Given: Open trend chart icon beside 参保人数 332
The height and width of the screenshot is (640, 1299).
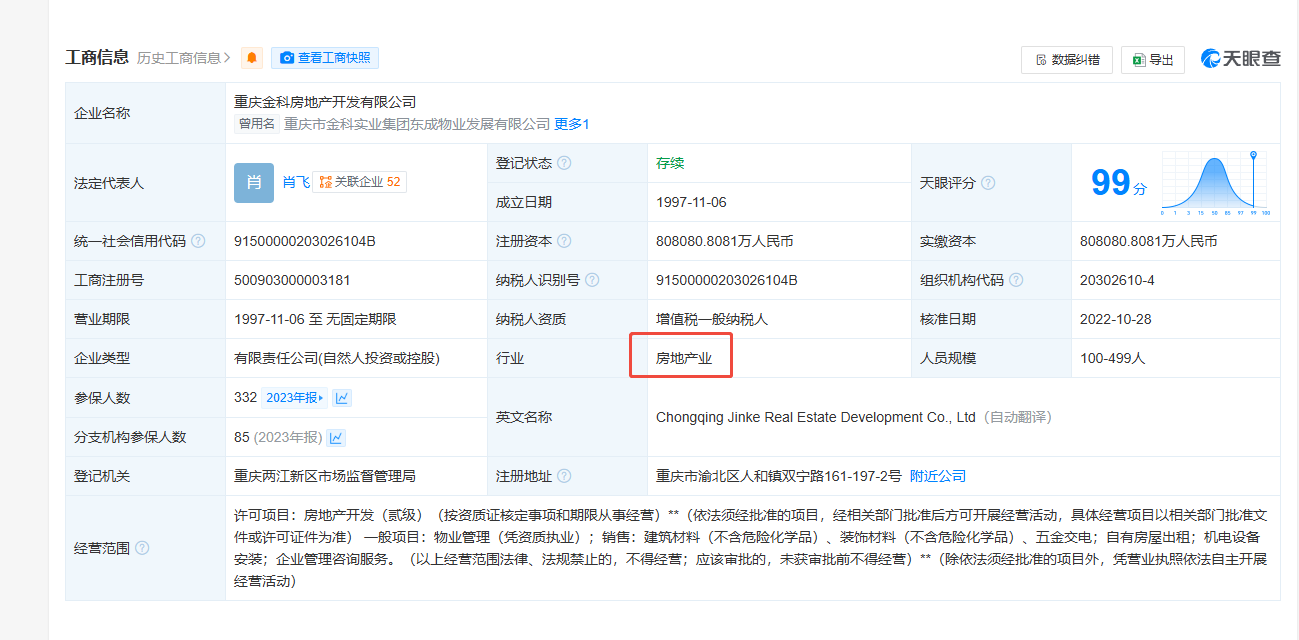Looking at the screenshot, I should coord(342,398).
